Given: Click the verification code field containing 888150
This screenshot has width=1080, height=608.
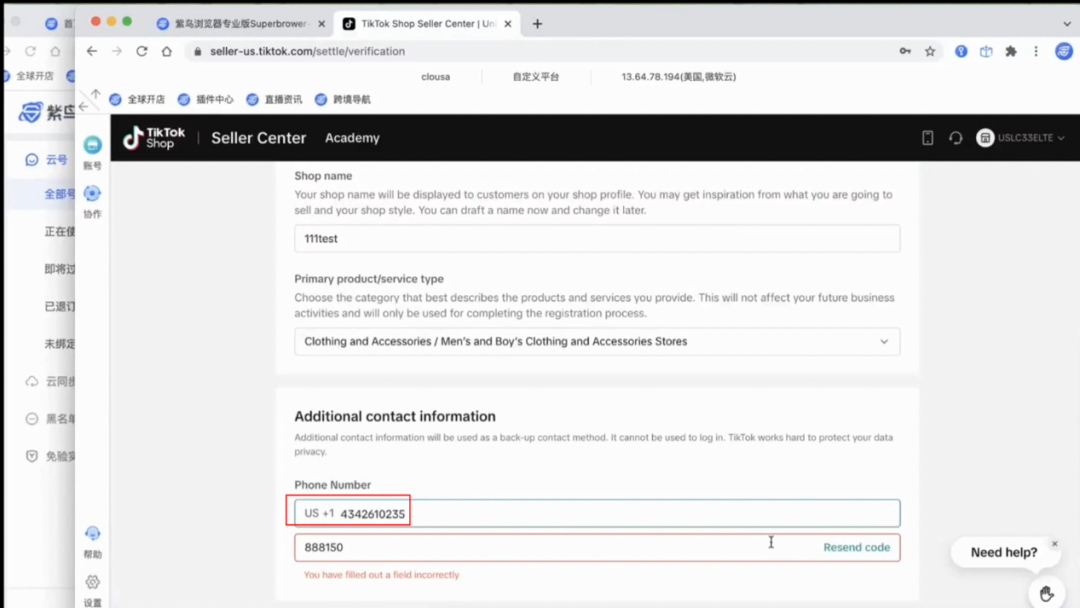Looking at the screenshot, I should click(x=530, y=548).
